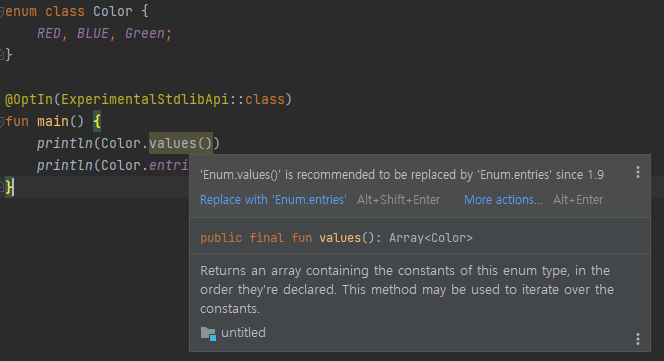Collapse the enum class Color fold marker
The image size is (664, 361).
2,12
